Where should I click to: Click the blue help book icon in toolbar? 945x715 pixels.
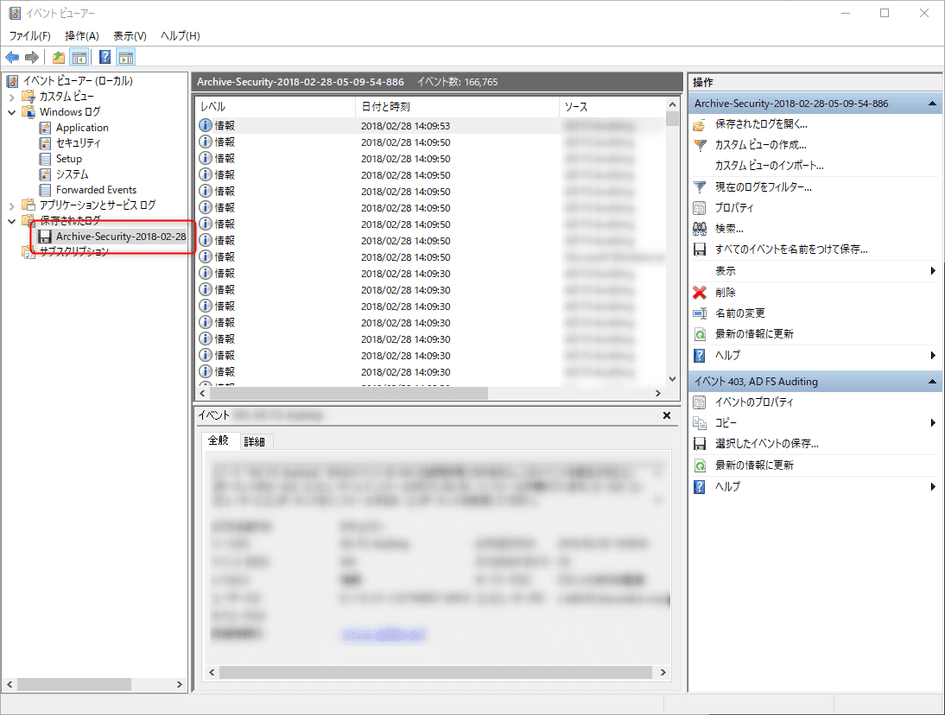pos(106,57)
